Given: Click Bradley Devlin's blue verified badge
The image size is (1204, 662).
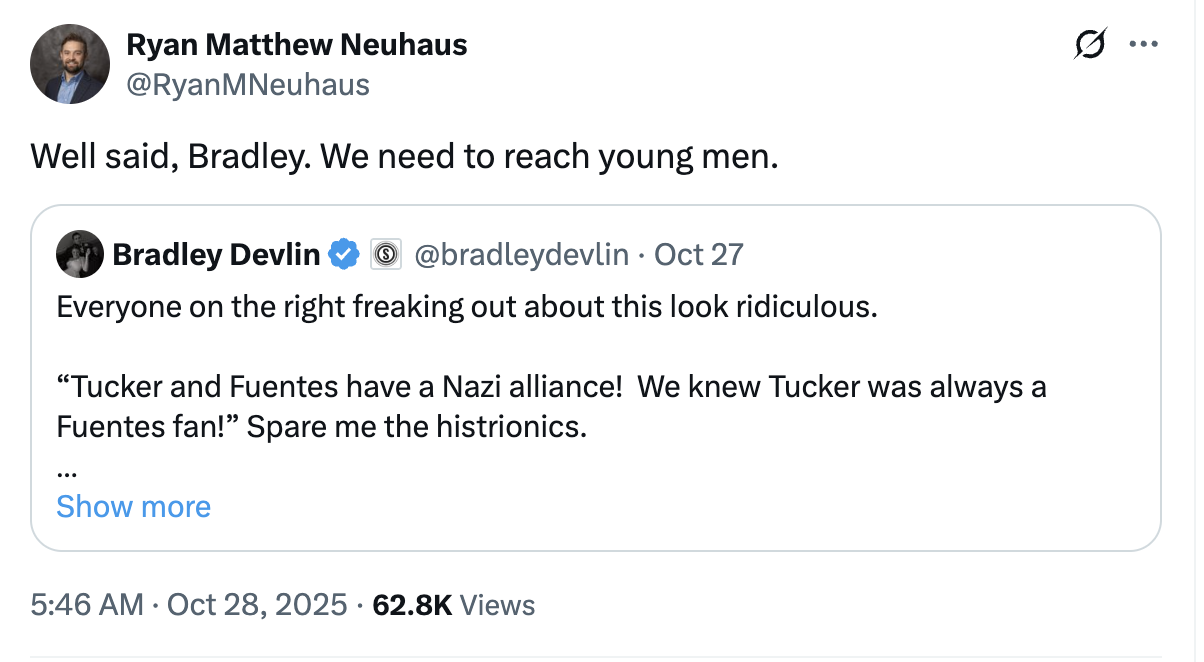Looking at the screenshot, I should click(344, 254).
